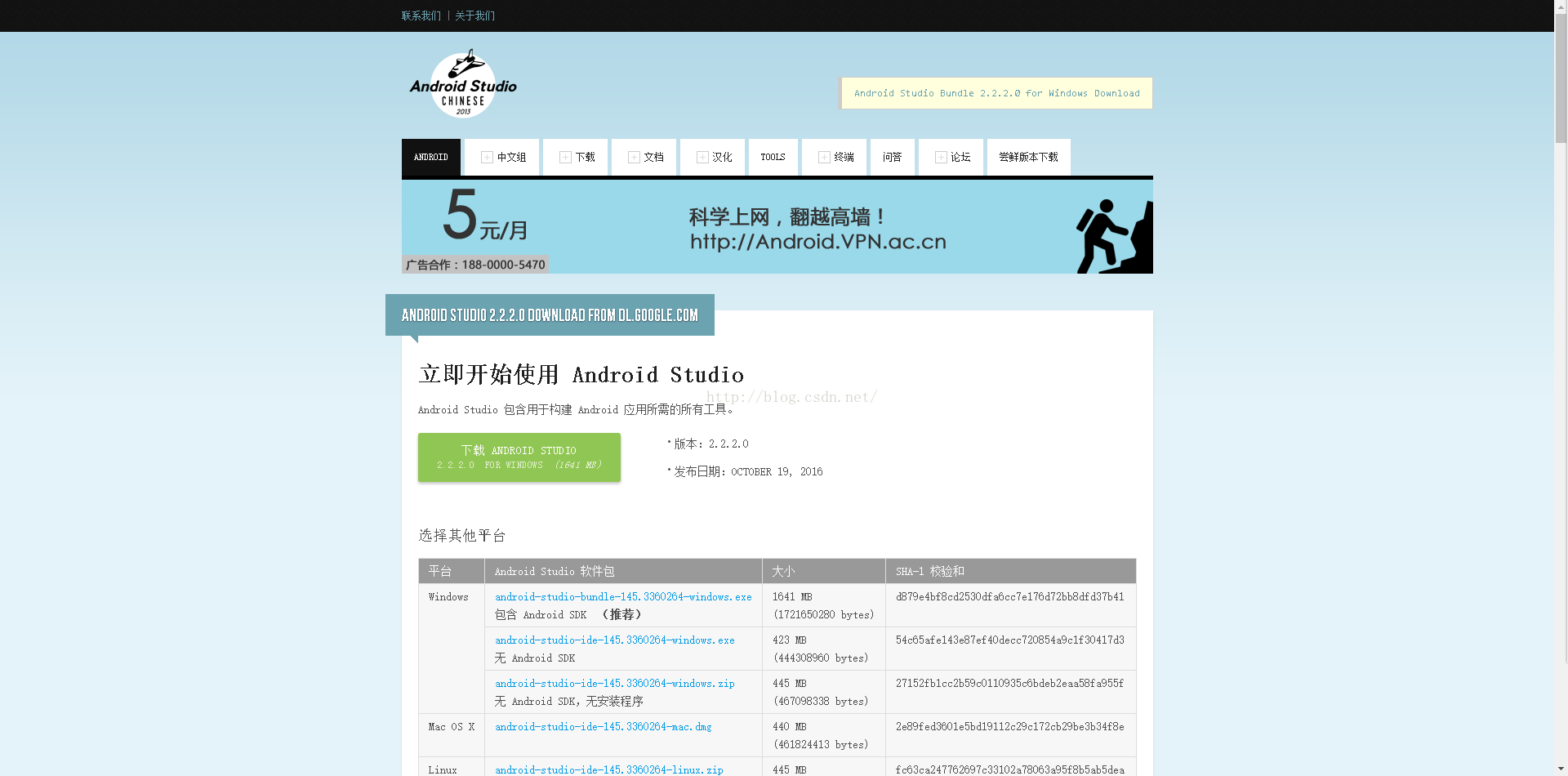Click the 1641 MB size cell
The image size is (1568, 776).
point(824,605)
